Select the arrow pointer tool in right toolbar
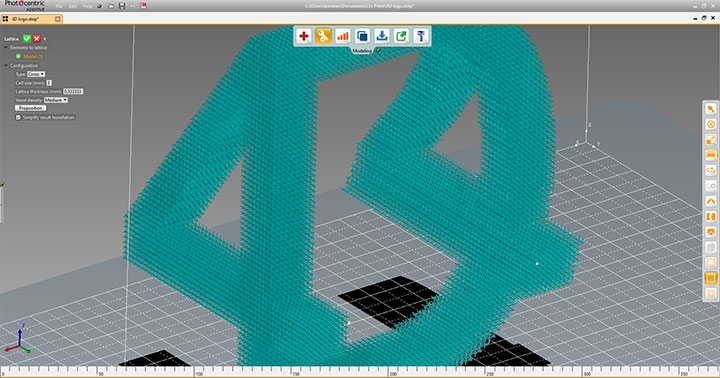This screenshot has width=720, height=378. (711, 109)
